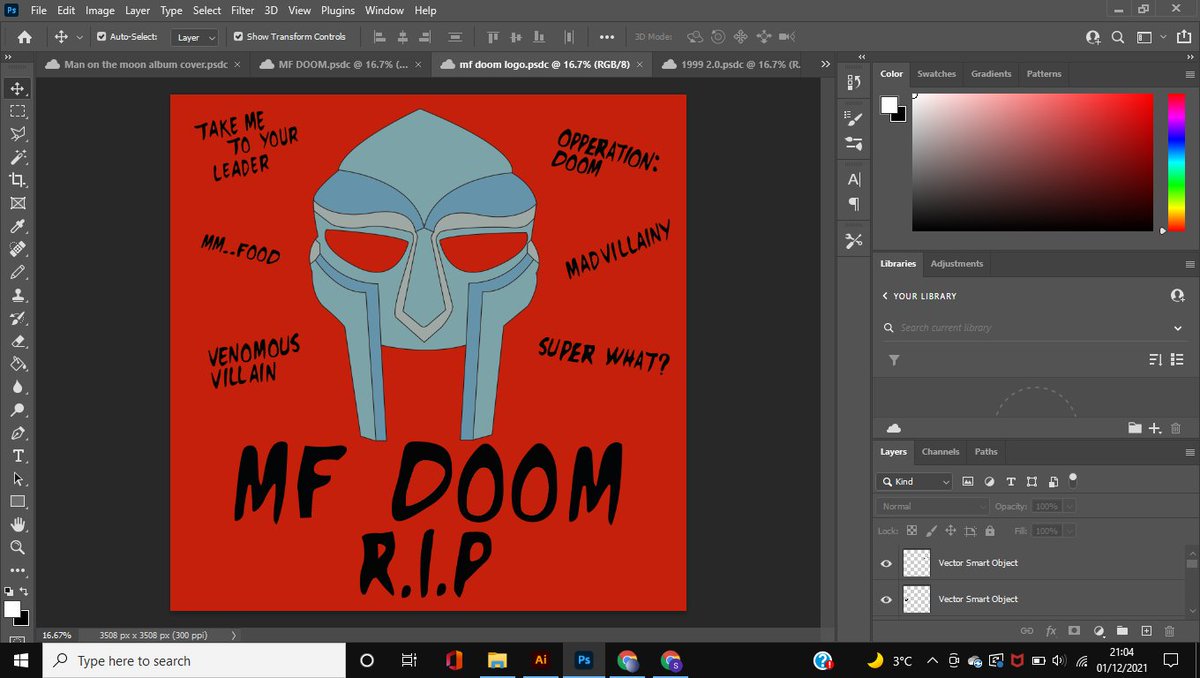1200x678 pixels.
Task: Add a layer mask
Action: pos(1074,631)
